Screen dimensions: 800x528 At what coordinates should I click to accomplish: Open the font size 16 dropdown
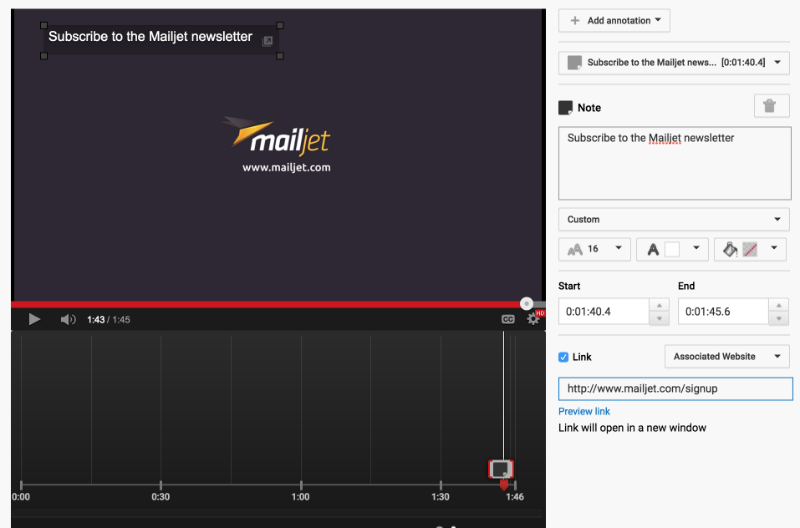pos(594,249)
